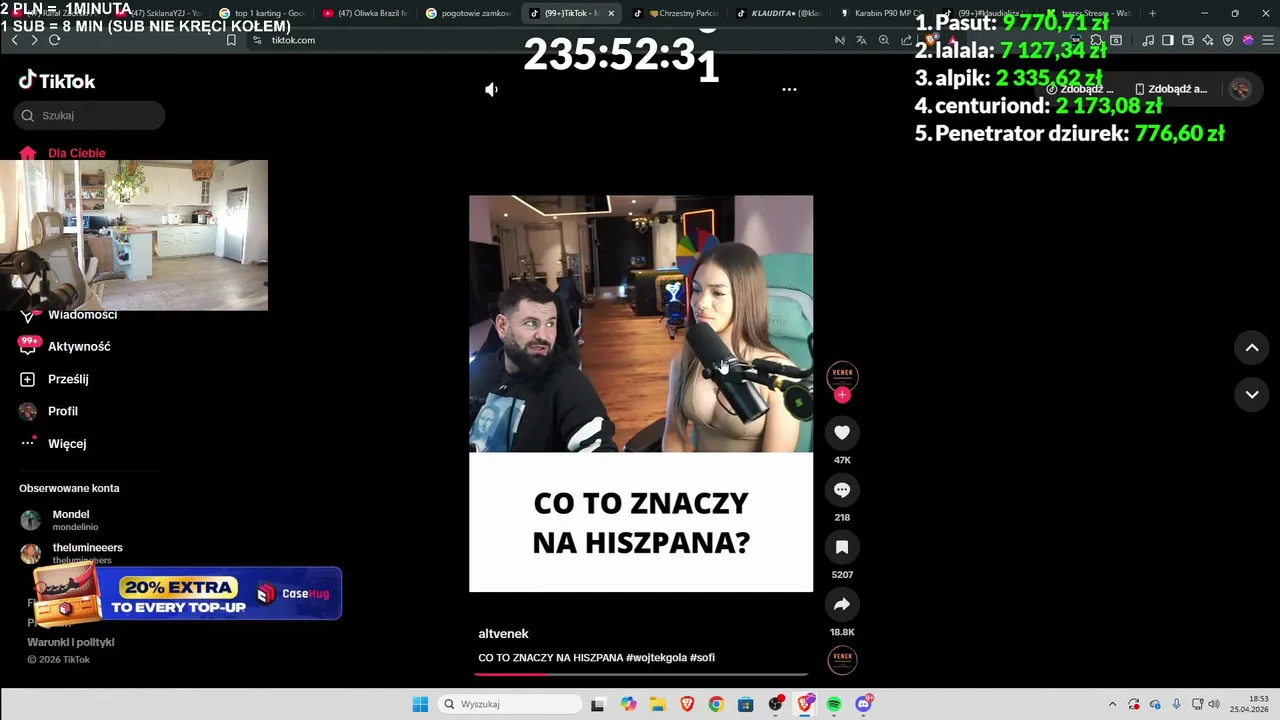The height and width of the screenshot is (720, 1280).
Task: Open the Mondel followed account
Action: click(60, 520)
